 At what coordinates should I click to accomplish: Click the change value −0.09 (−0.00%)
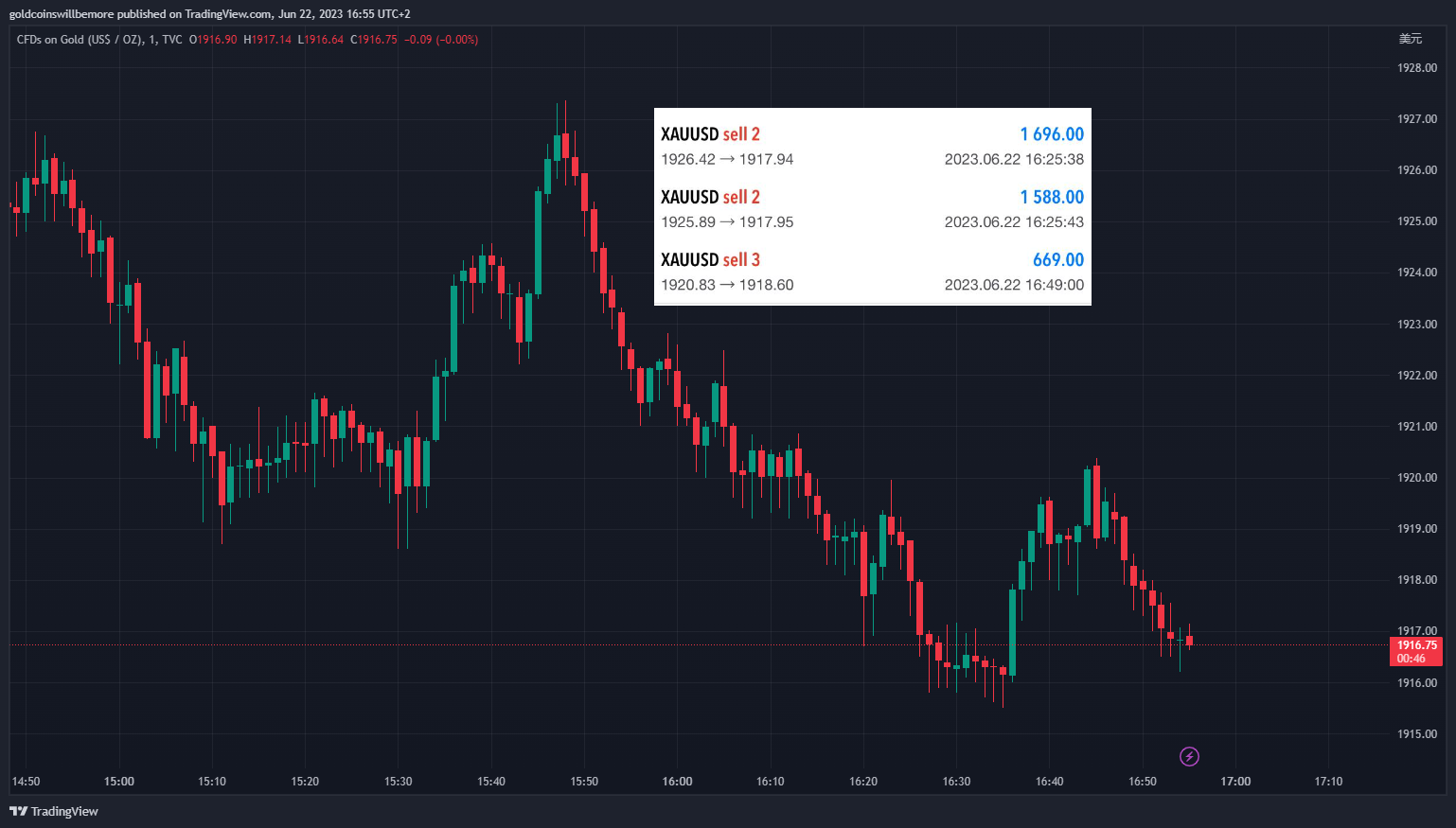[x=441, y=40]
